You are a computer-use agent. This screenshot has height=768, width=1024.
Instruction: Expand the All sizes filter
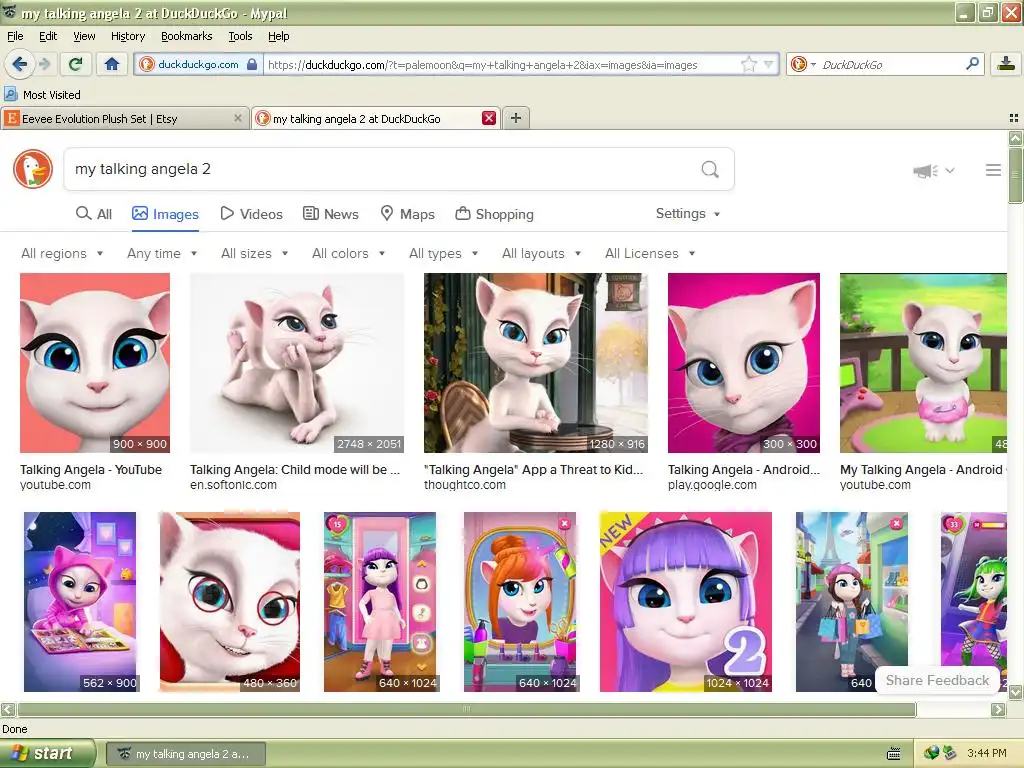(x=255, y=253)
